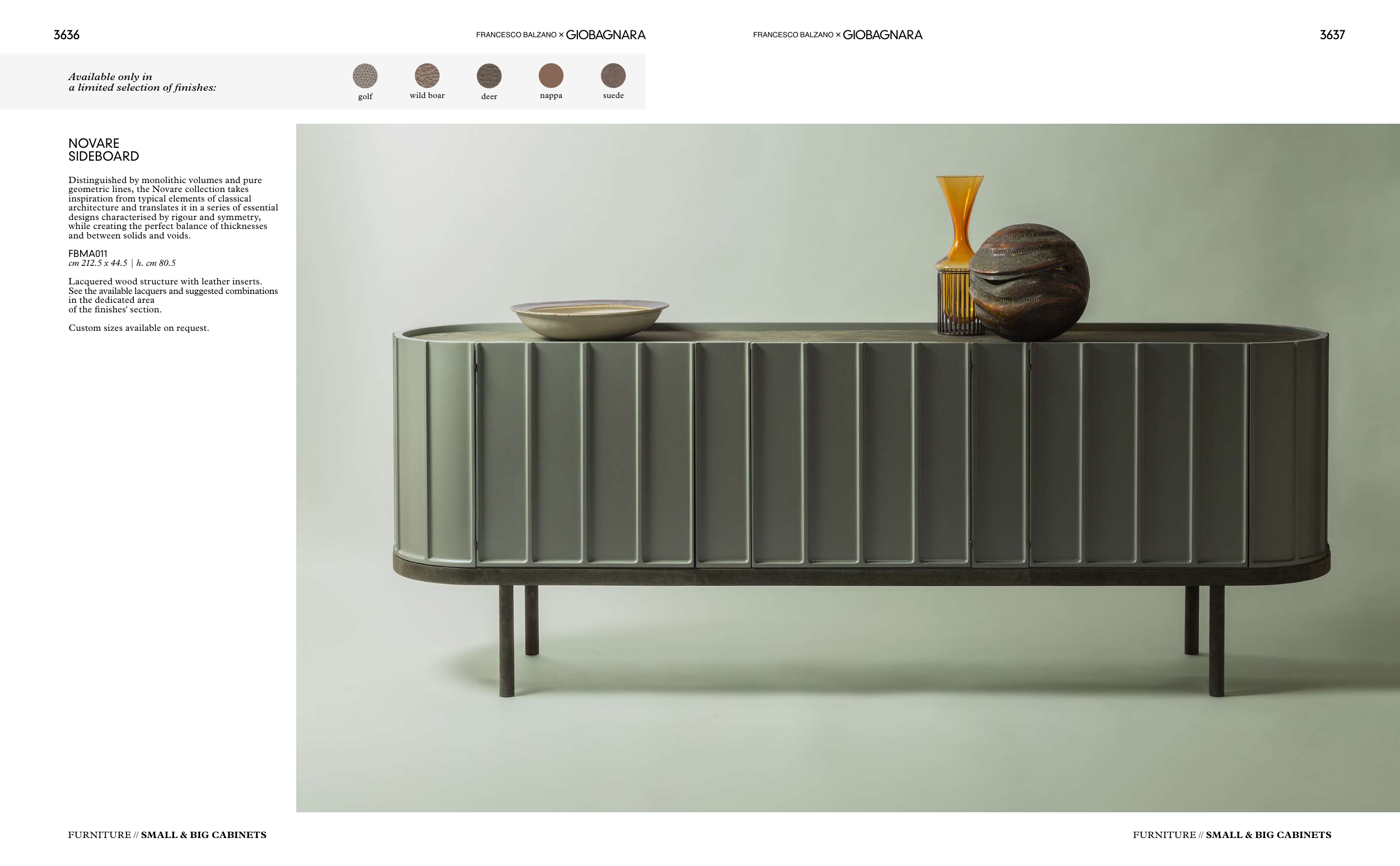Click the dimensions text cm 212.5 x 44.5
Viewport: 1400px width, 866px height.
click(98, 264)
